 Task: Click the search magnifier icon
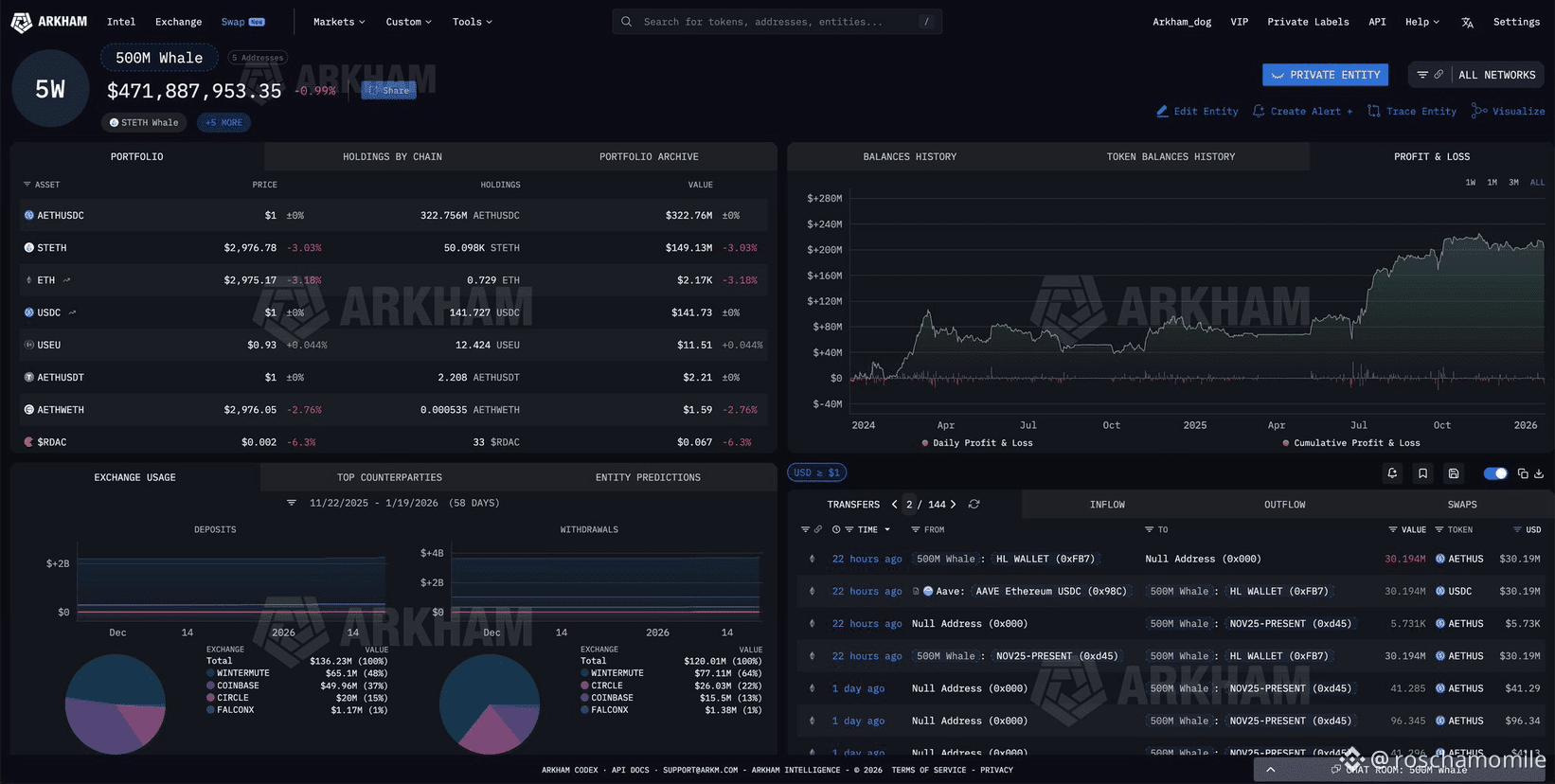pyautogui.click(x=627, y=22)
